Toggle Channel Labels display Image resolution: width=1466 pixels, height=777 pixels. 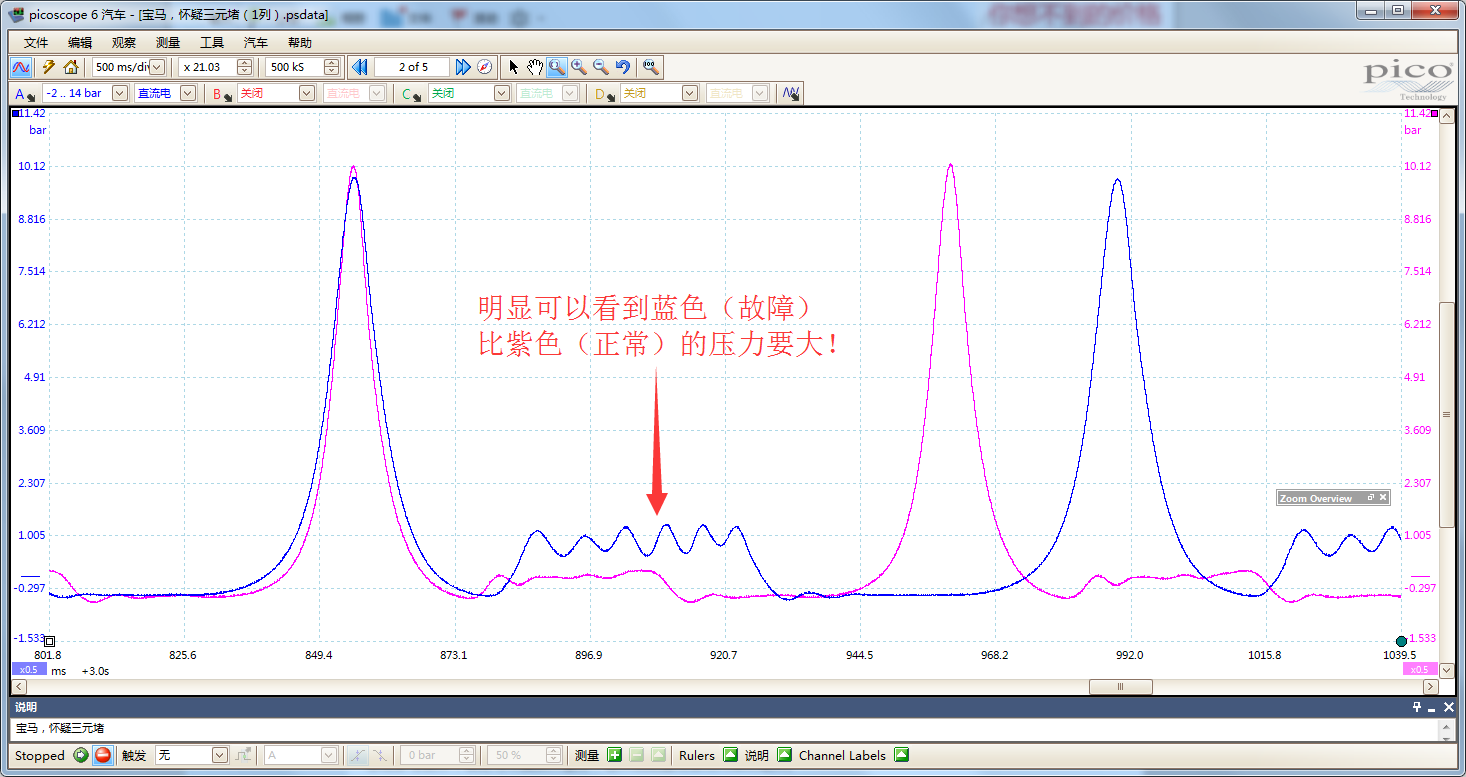point(901,755)
